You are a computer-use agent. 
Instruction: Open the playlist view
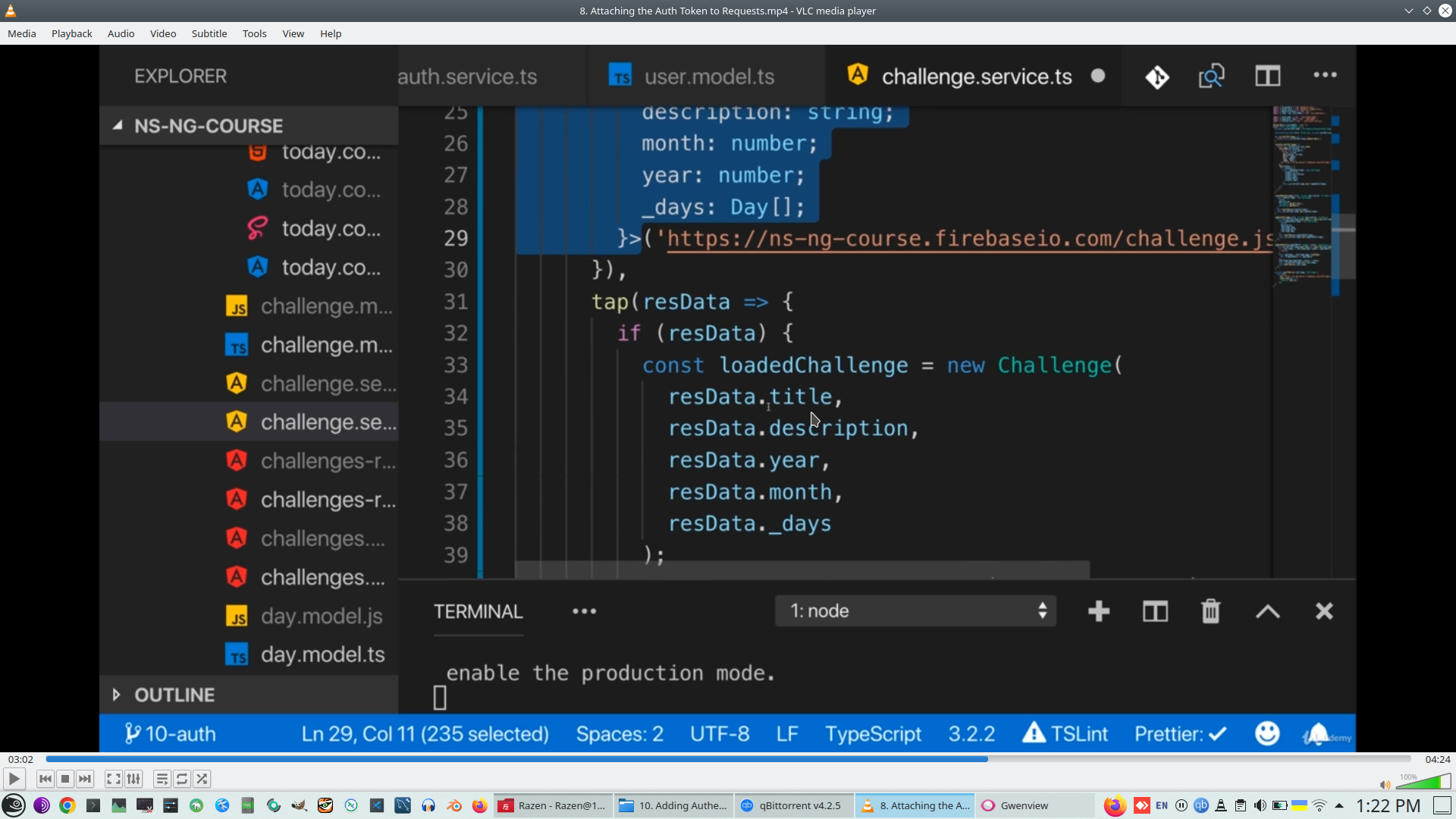coord(162,779)
